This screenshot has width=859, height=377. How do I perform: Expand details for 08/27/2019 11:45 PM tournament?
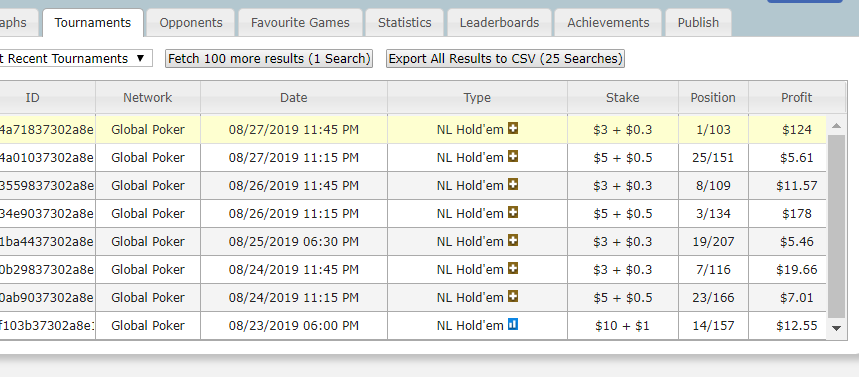pos(513,129)
